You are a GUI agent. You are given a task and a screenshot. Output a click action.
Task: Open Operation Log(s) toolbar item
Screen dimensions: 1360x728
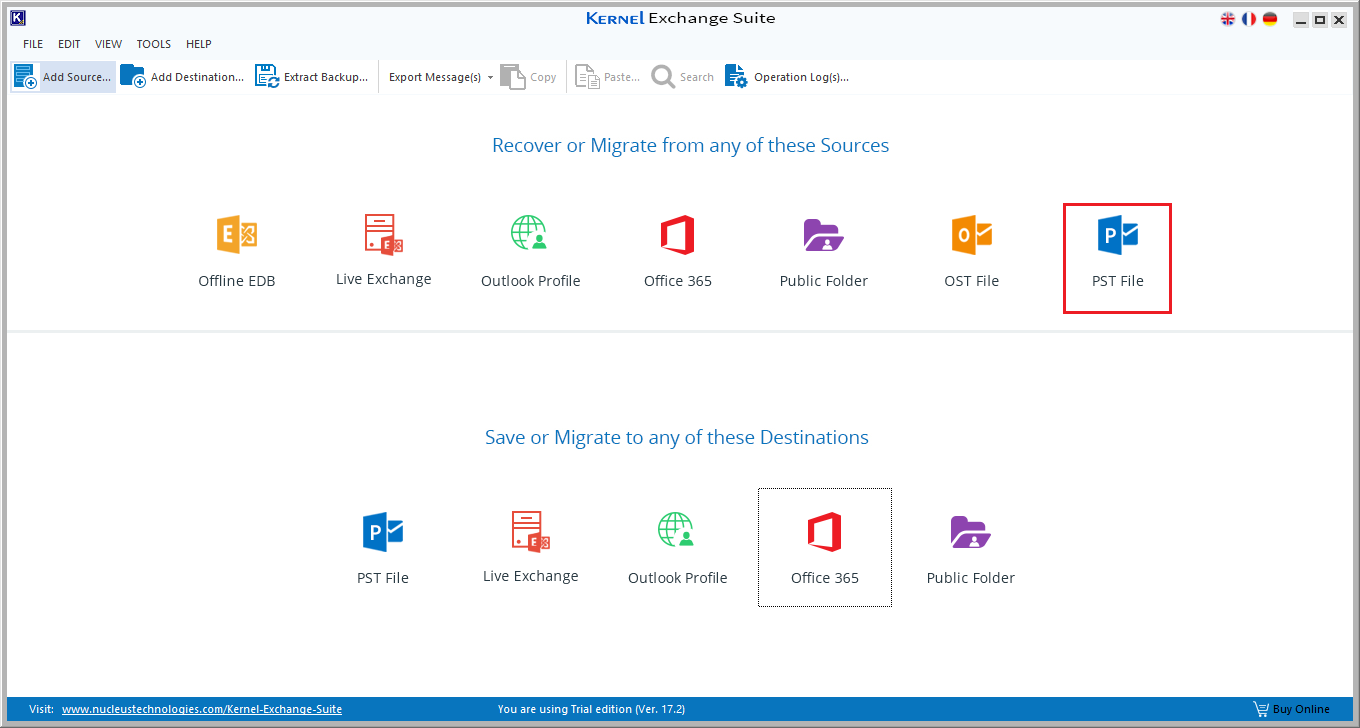(787, 77)
